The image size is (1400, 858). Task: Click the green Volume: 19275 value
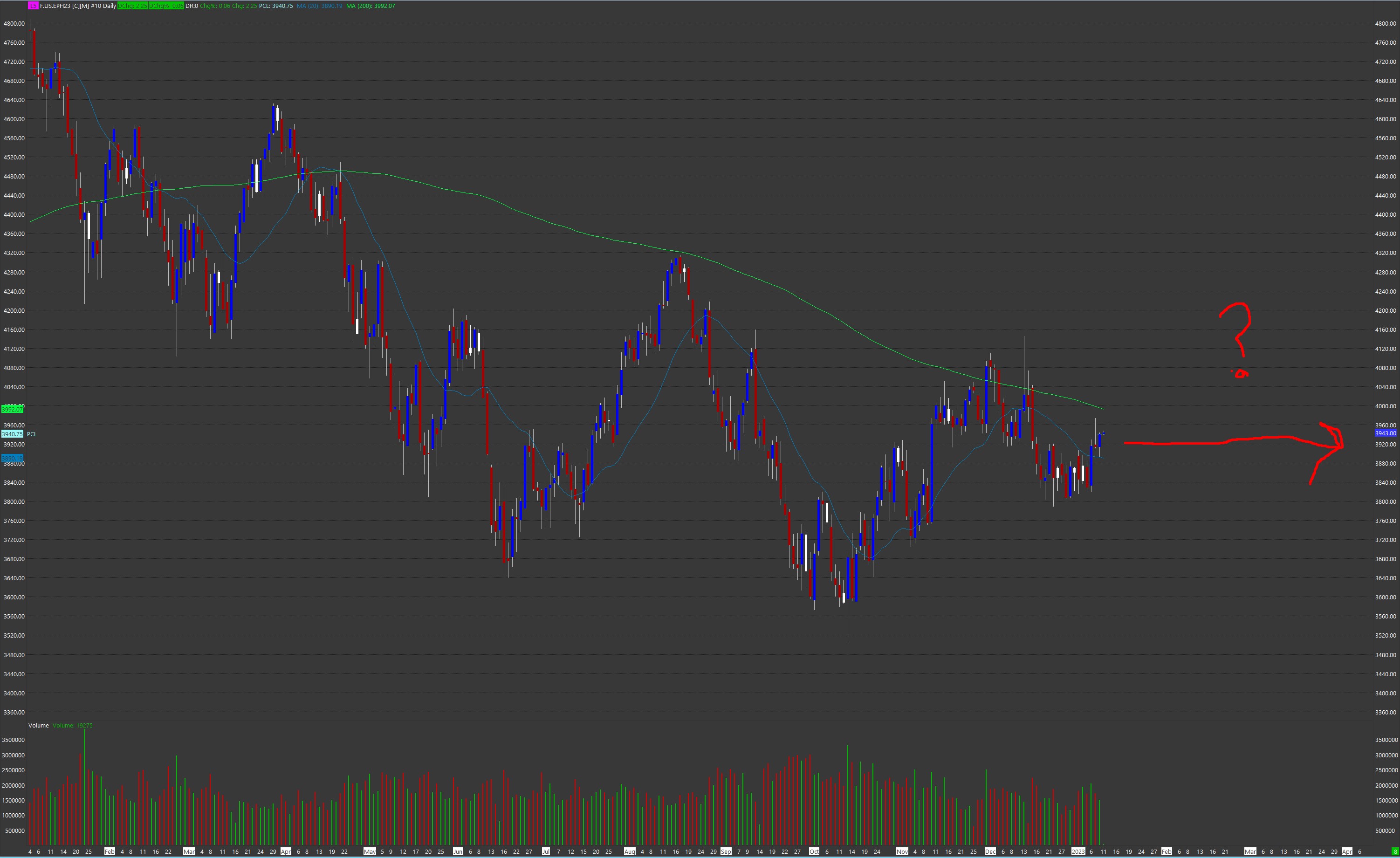pos(72,726)
